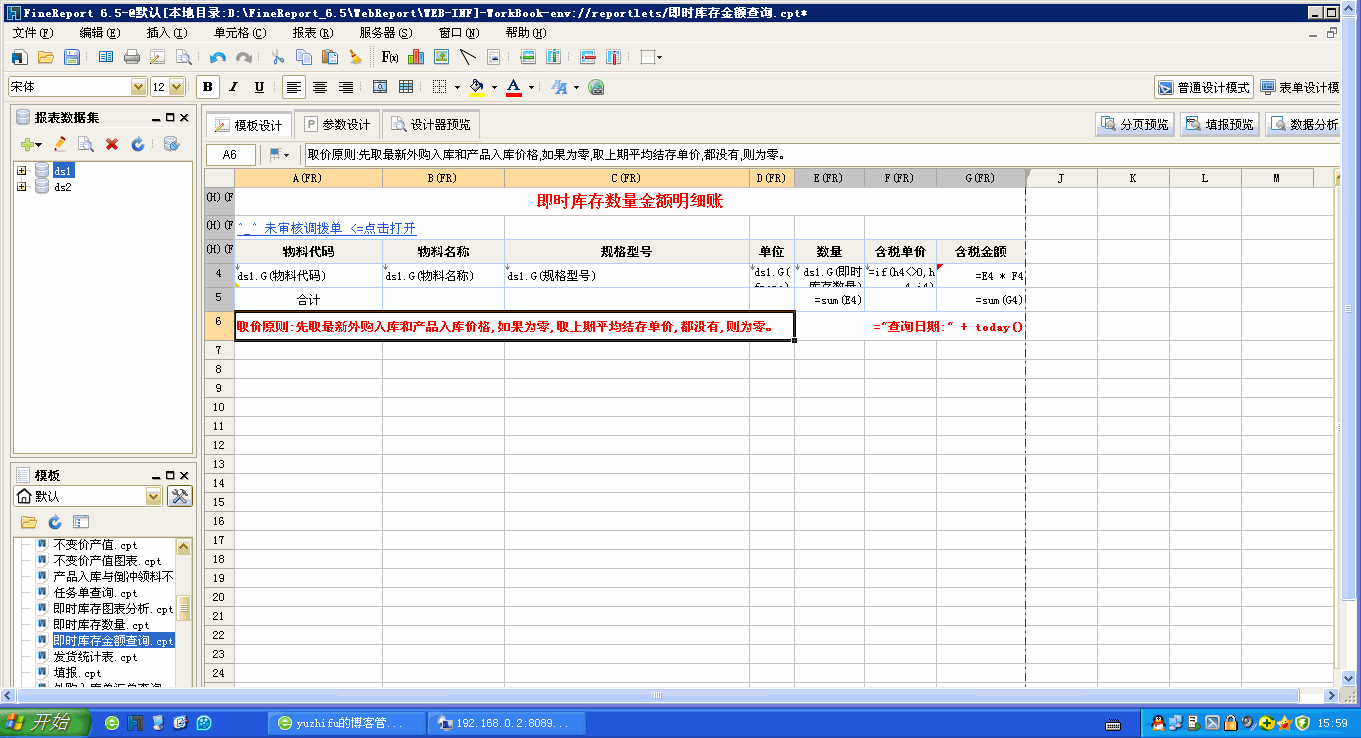Click the green globe hyperlink icon
The image size is (1361, 738).
point(596,87)
